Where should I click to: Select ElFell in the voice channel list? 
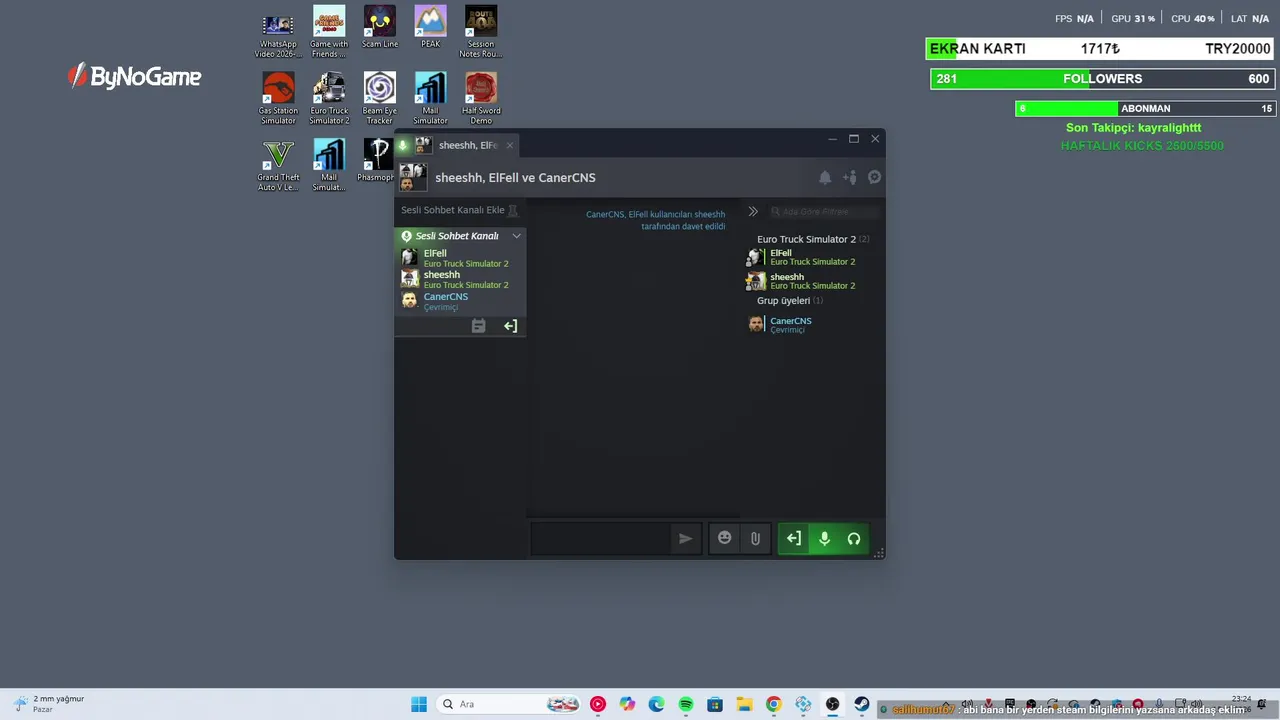coord(460,258)
